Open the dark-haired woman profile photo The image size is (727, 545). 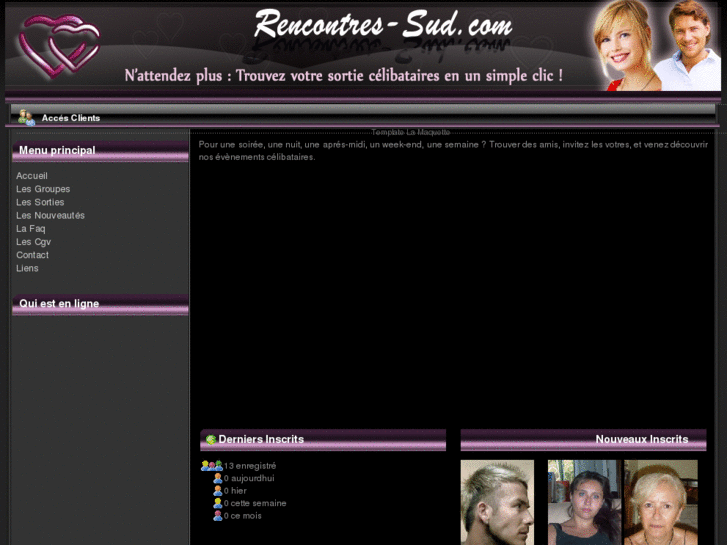[584, 502]
